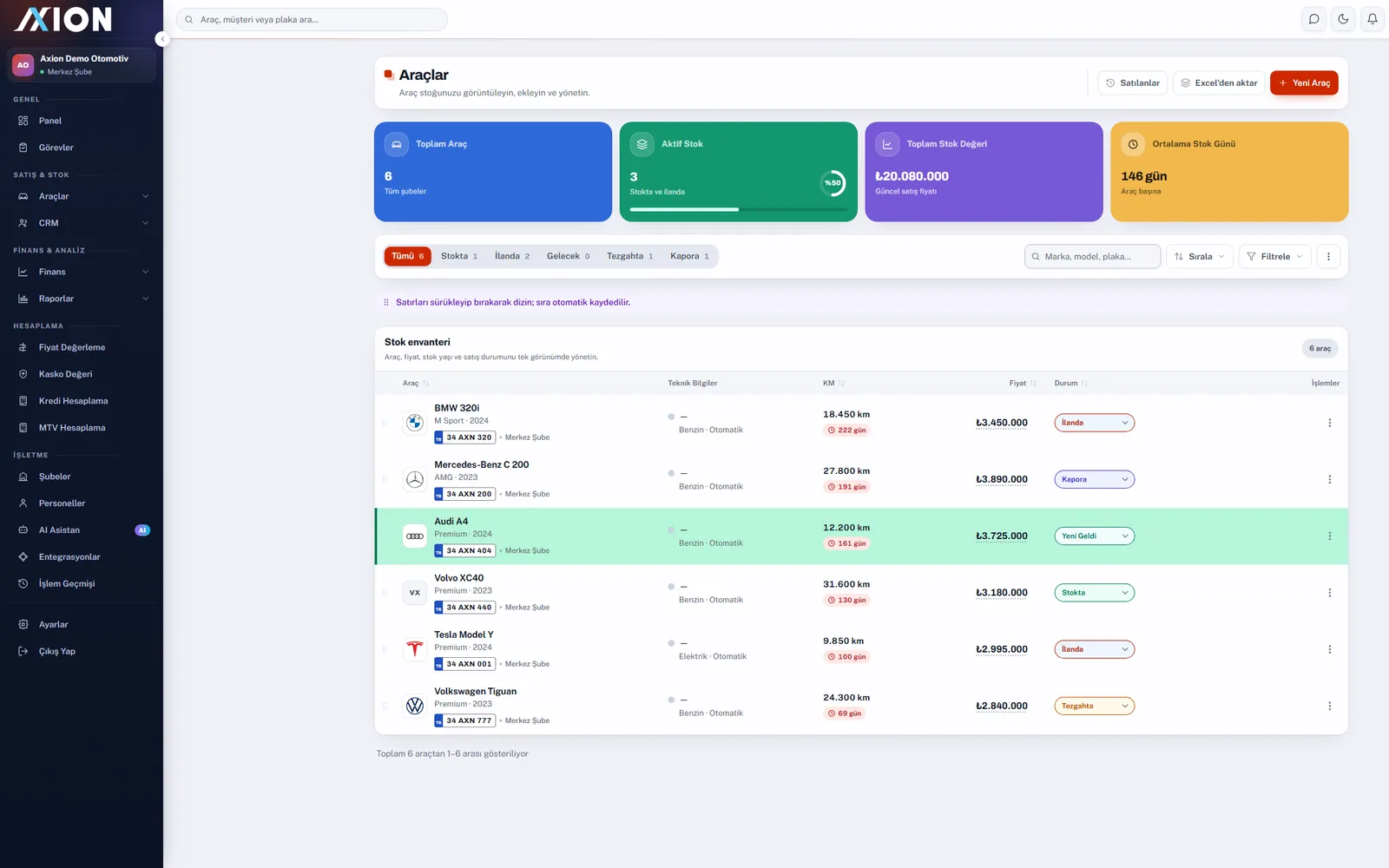Expand the Araçlar sidebar menu
Viewport: 1389px width, 868px height.
tap(82, 196)
